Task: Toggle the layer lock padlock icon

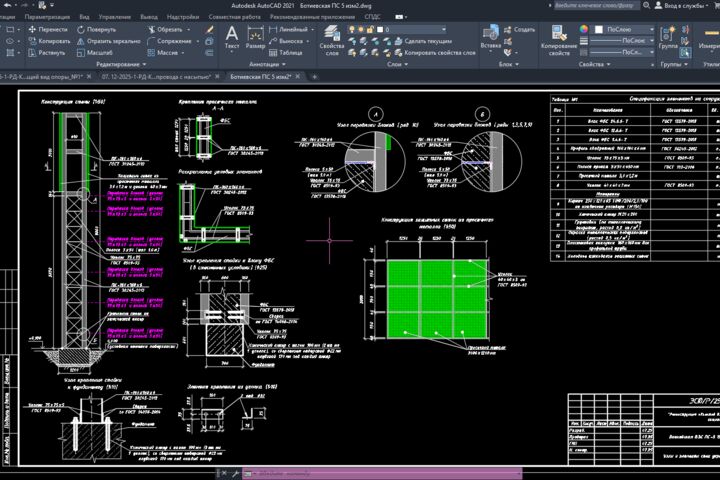Action: coord(370,29)
